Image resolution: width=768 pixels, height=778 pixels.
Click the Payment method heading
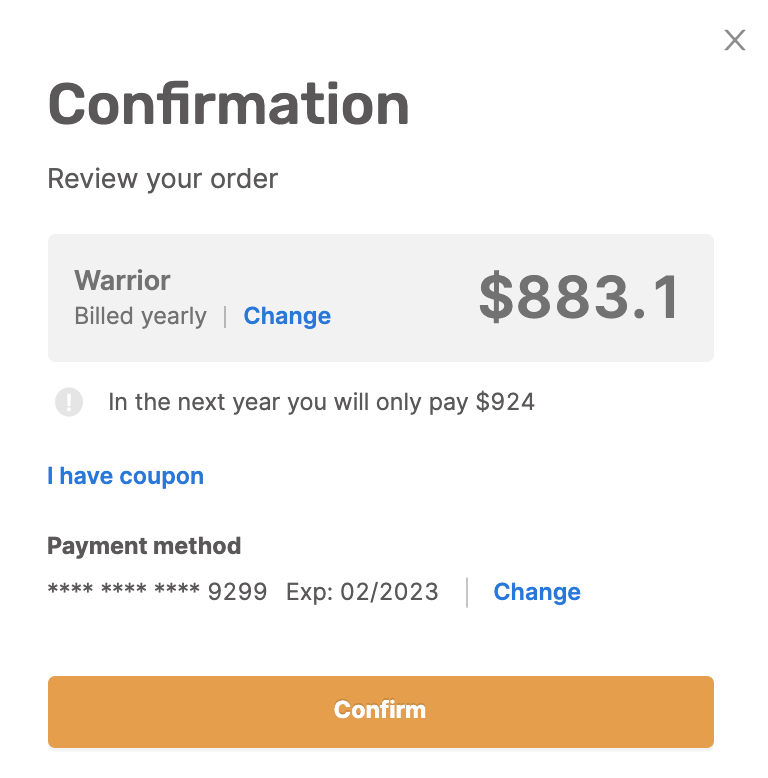point(144,546)
